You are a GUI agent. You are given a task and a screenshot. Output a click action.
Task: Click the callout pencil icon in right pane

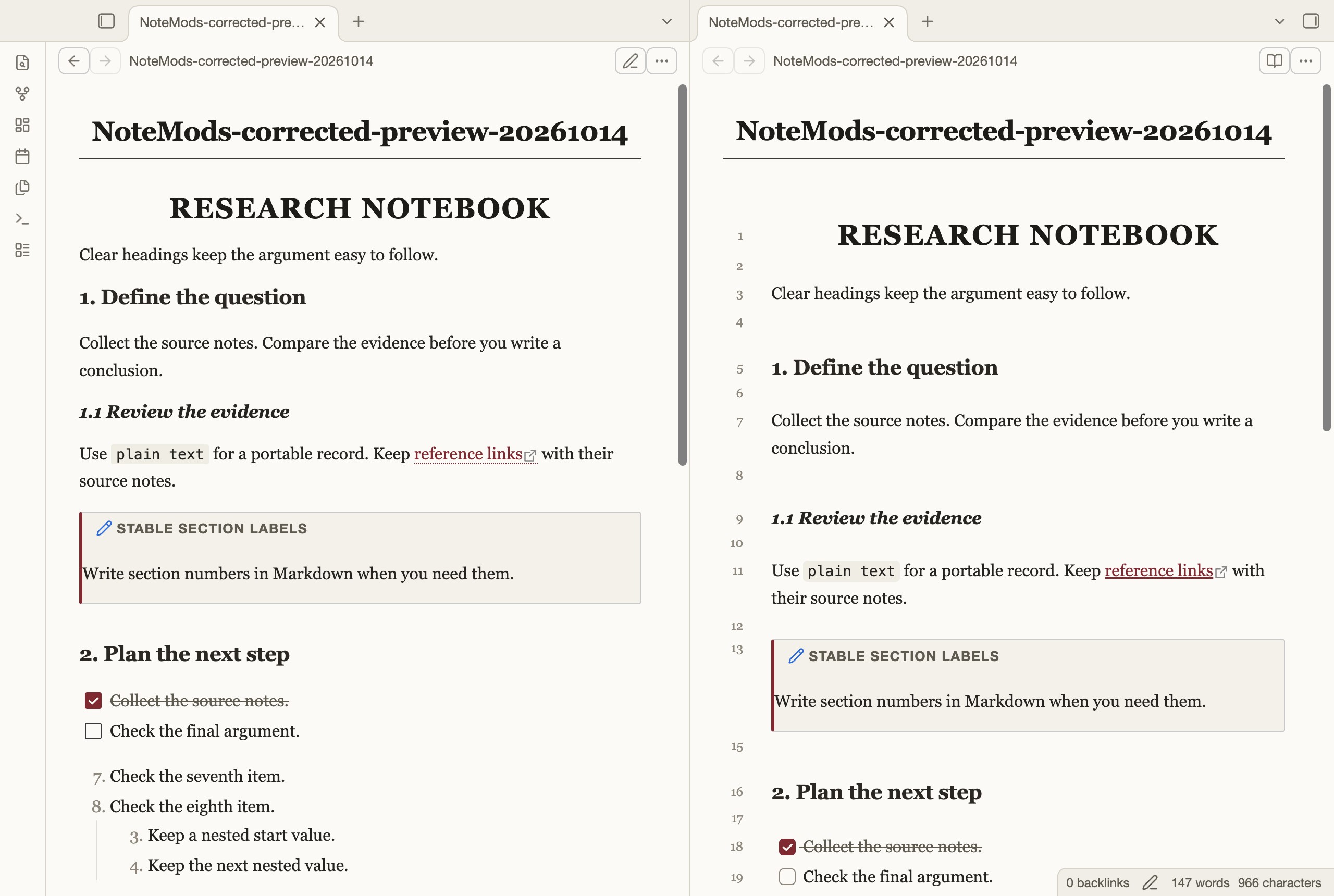click(796, 656)
